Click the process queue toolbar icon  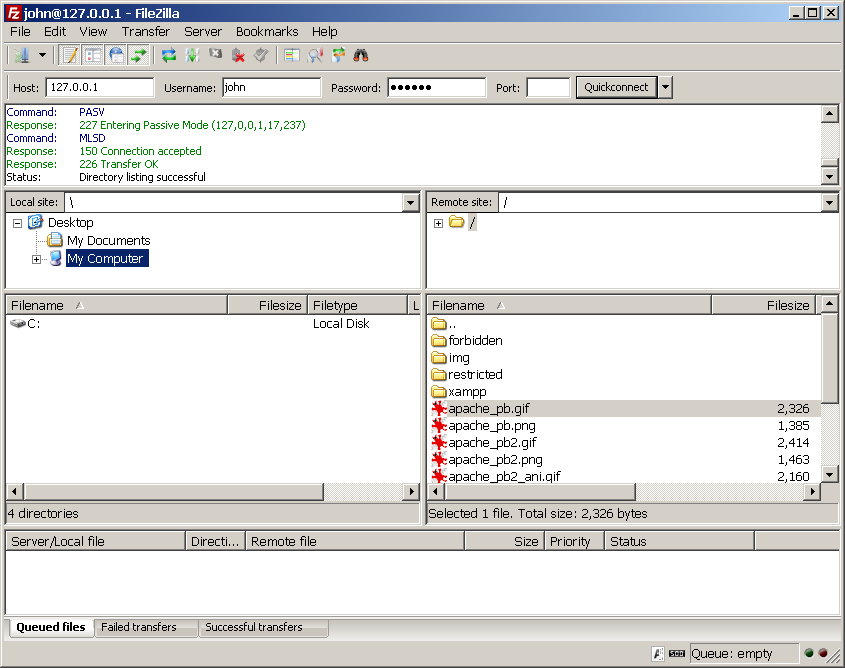192,56
